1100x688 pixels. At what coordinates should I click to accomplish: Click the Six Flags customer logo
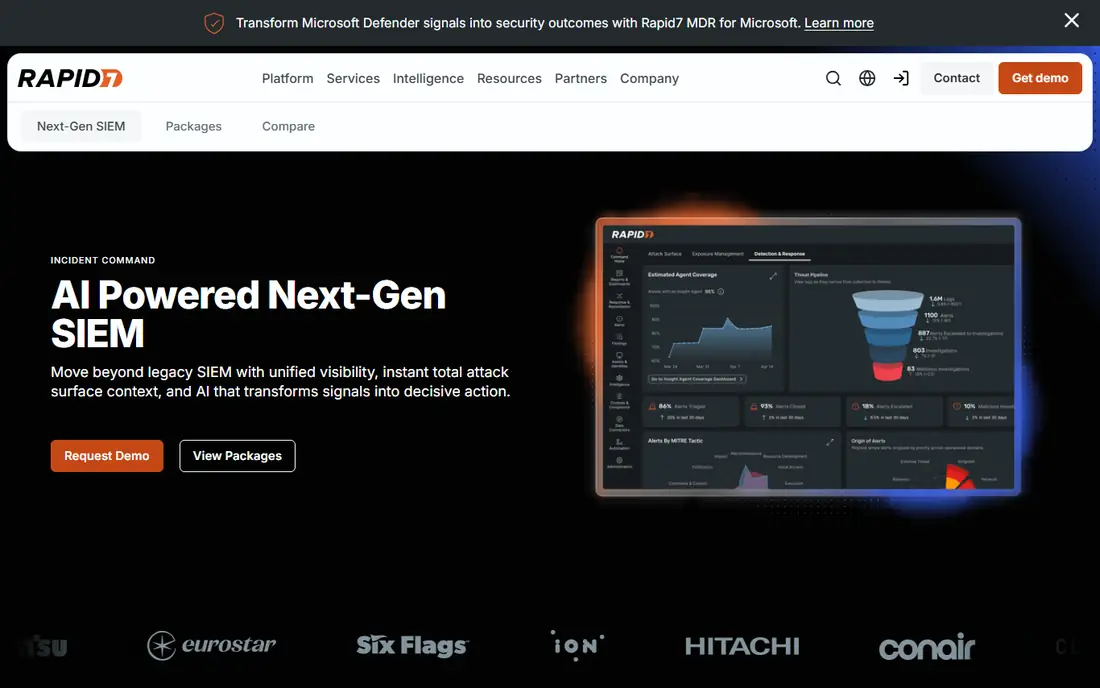click(x=412, y=645)
